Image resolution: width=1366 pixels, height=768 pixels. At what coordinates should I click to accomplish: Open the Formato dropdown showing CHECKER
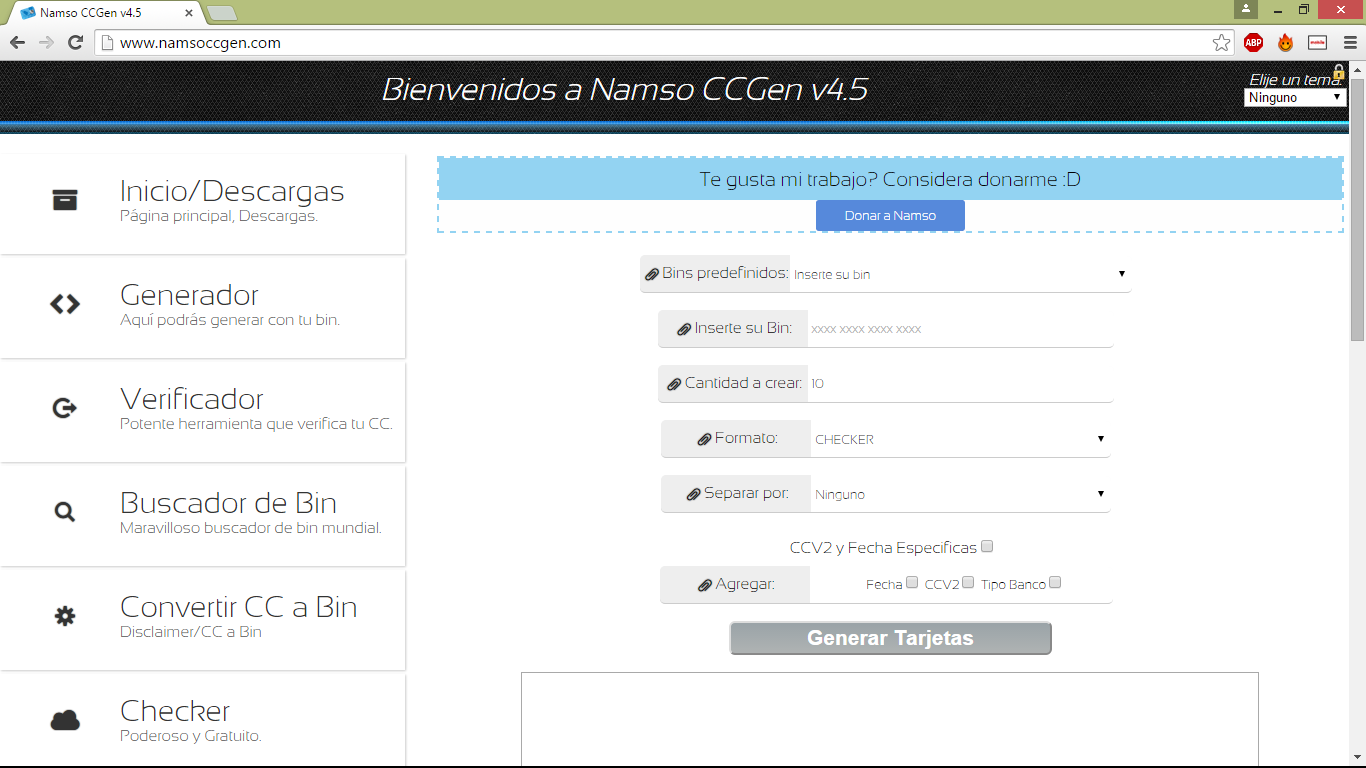point(960,439)
